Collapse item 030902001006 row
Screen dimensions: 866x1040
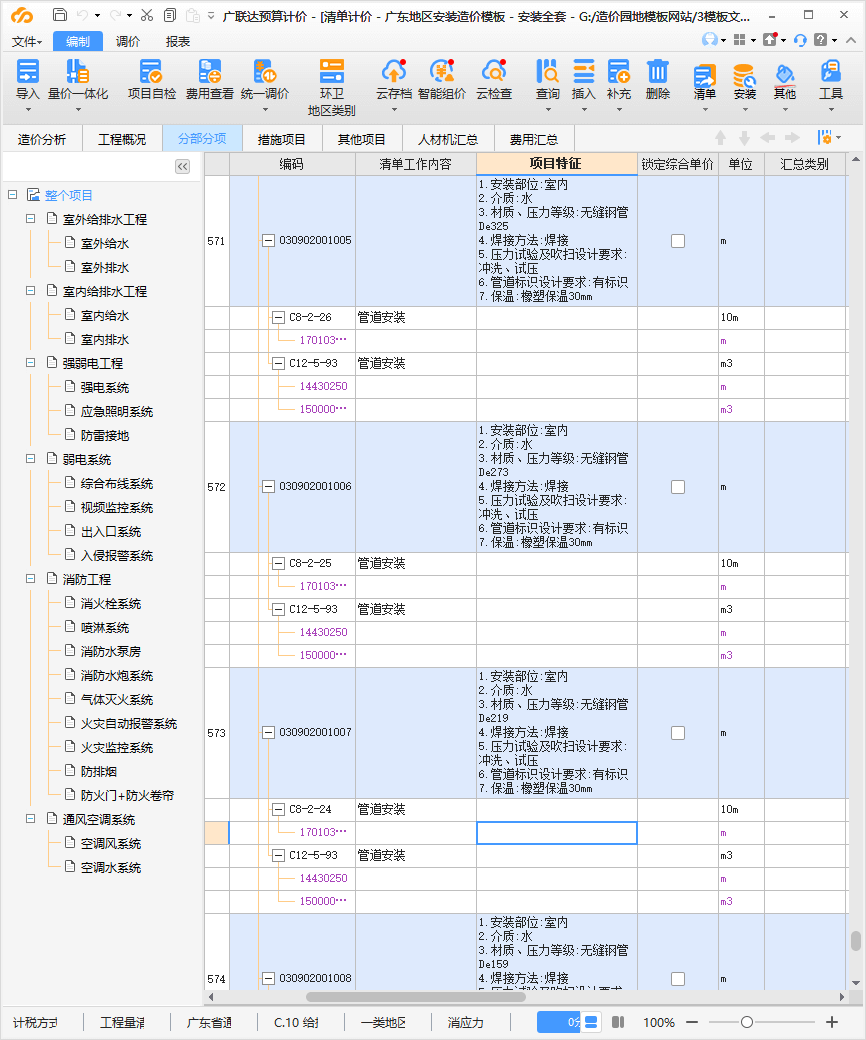268,487
